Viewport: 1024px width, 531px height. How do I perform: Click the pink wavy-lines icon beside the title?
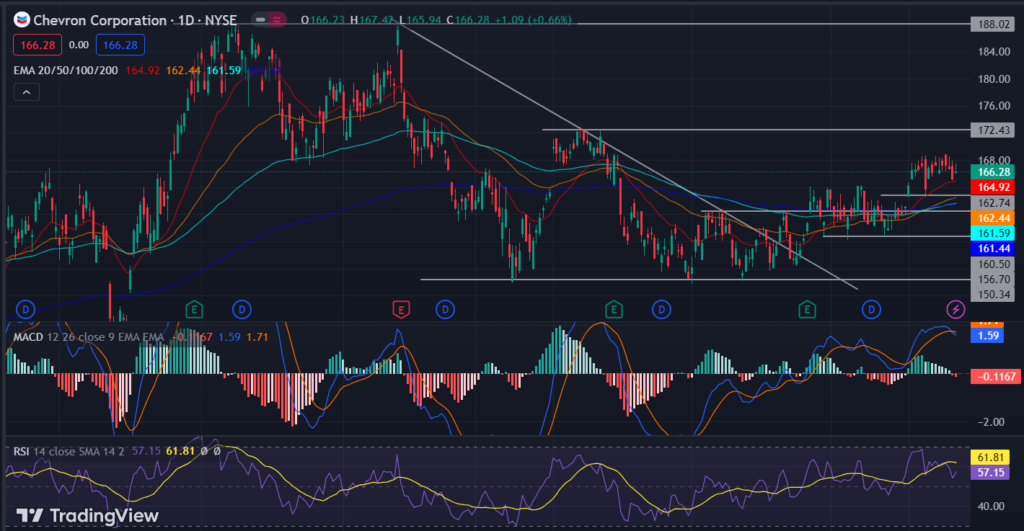(x=278, y=20)
